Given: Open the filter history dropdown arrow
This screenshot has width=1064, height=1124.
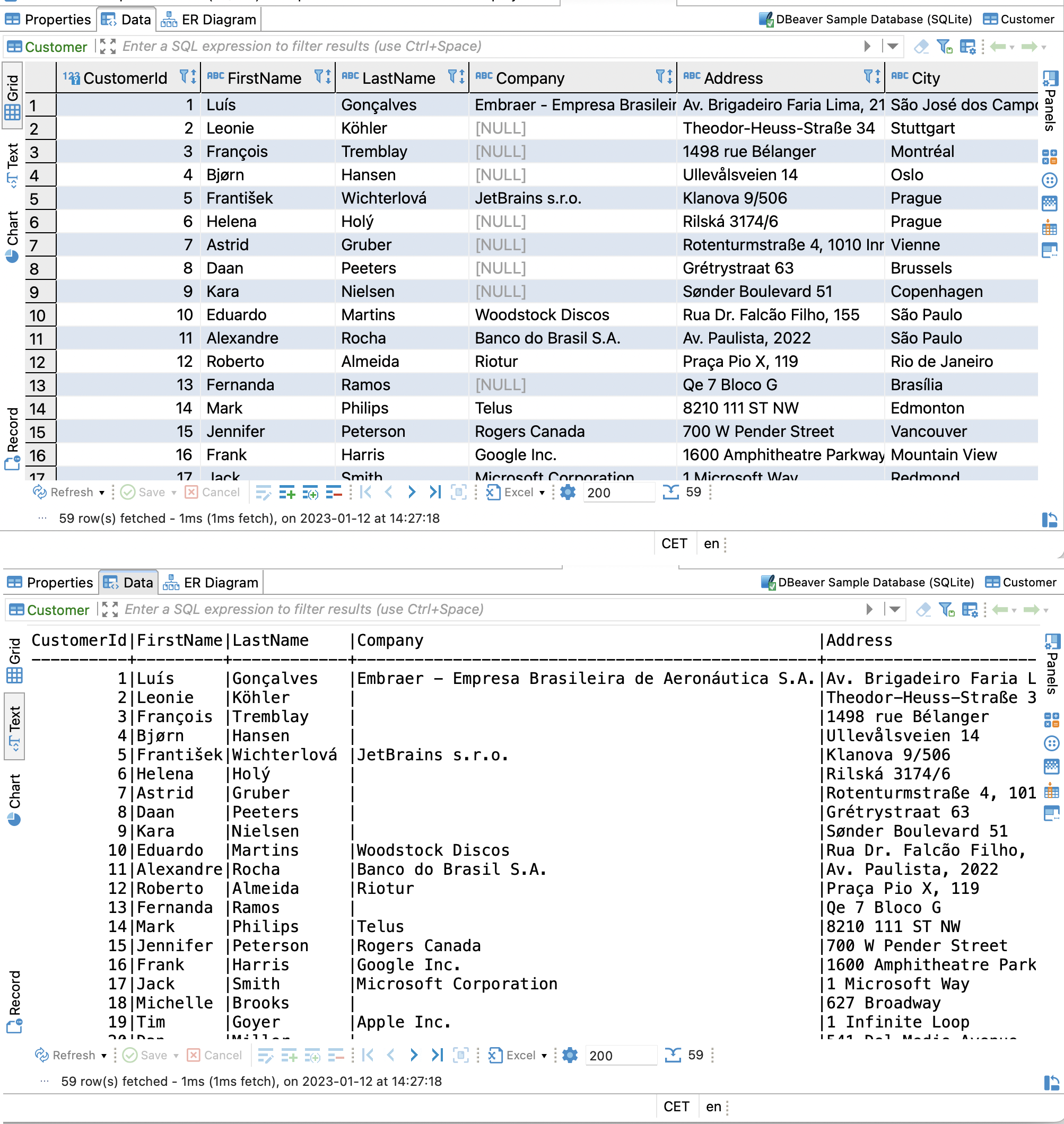Looking at the screenshot, I should 893,47.
